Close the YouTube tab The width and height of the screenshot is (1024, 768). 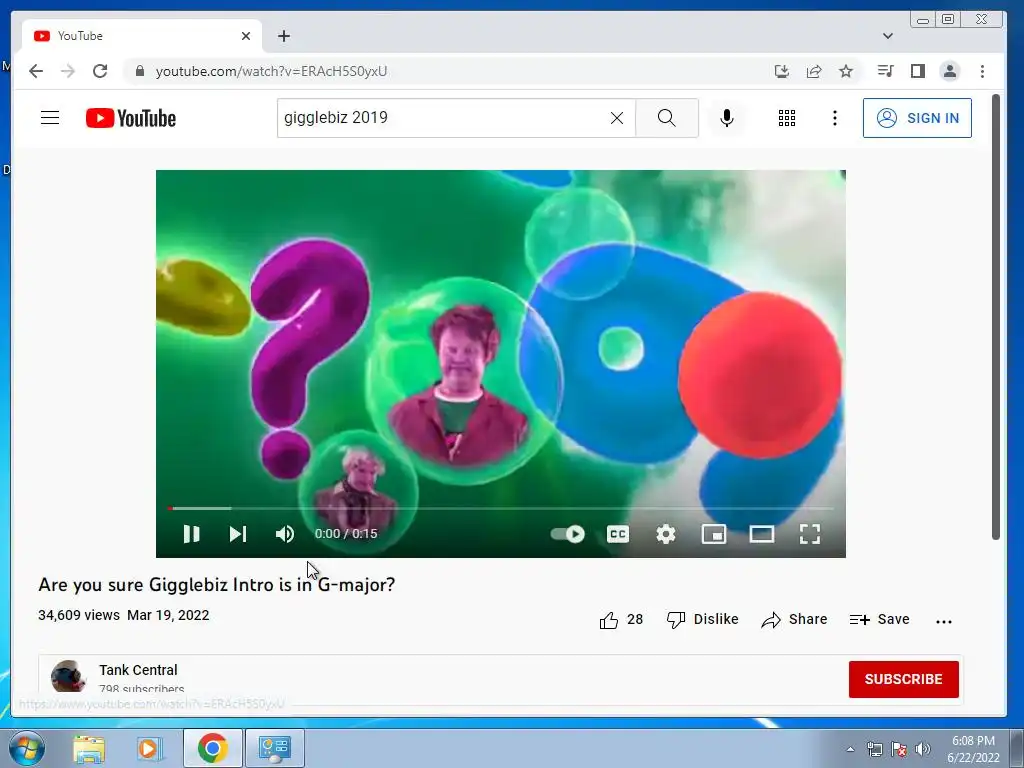click(x=246, y=36)
